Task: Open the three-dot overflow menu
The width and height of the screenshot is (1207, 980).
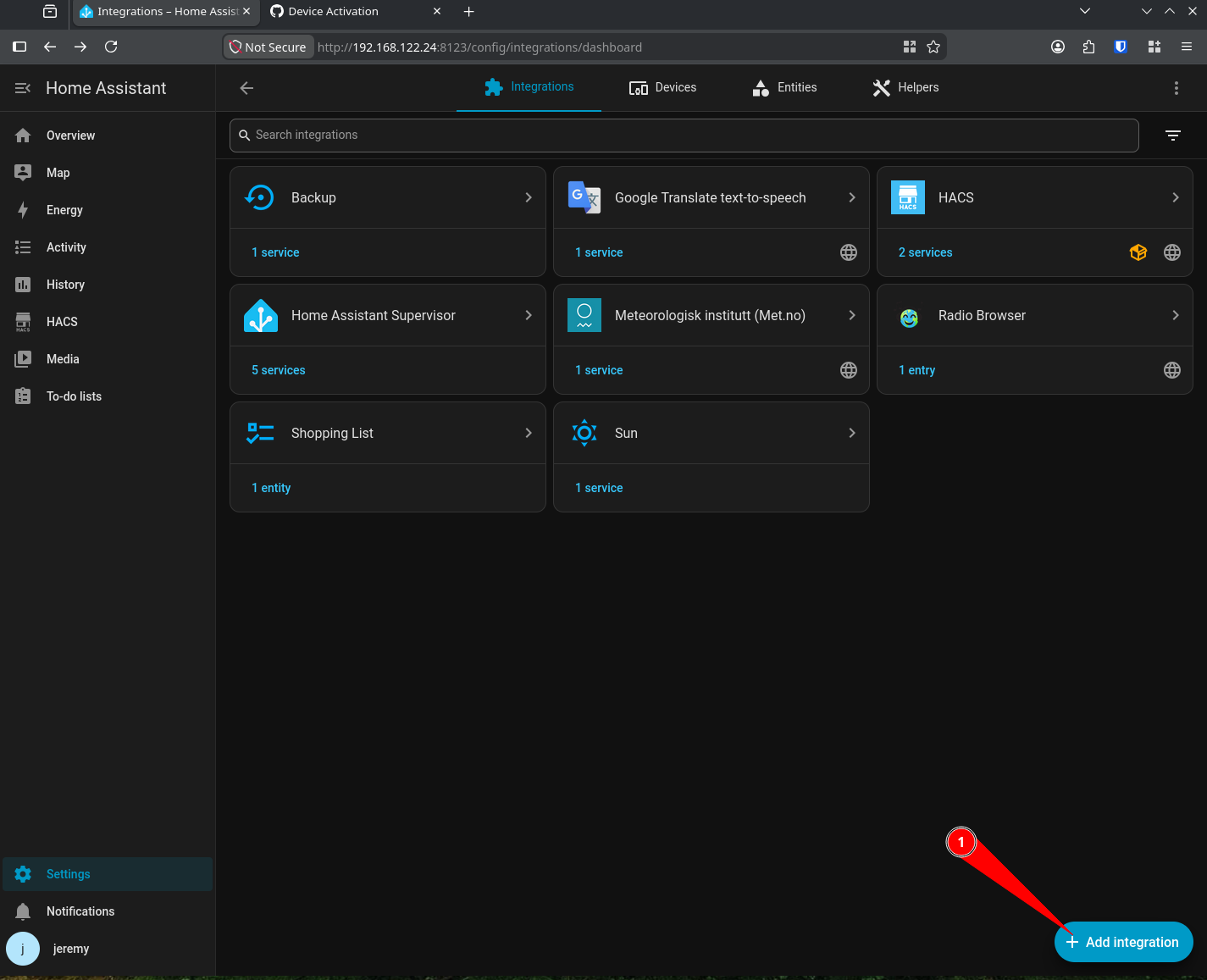Action: 1176,88
